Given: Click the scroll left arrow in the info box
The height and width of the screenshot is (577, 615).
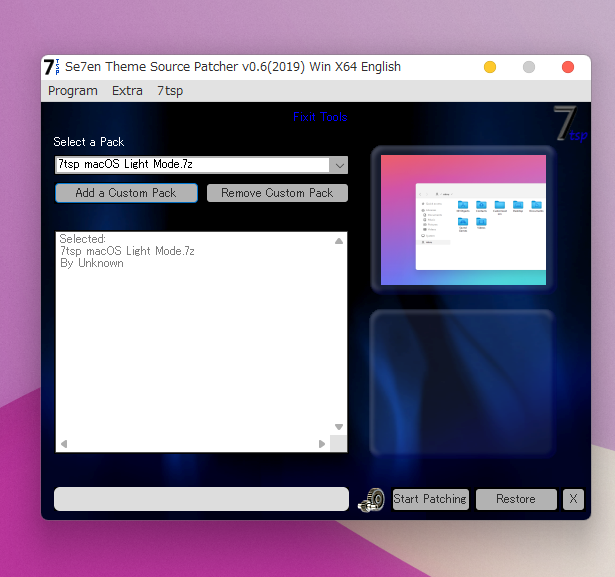Looking at the screenshot, I should (64, 444).
